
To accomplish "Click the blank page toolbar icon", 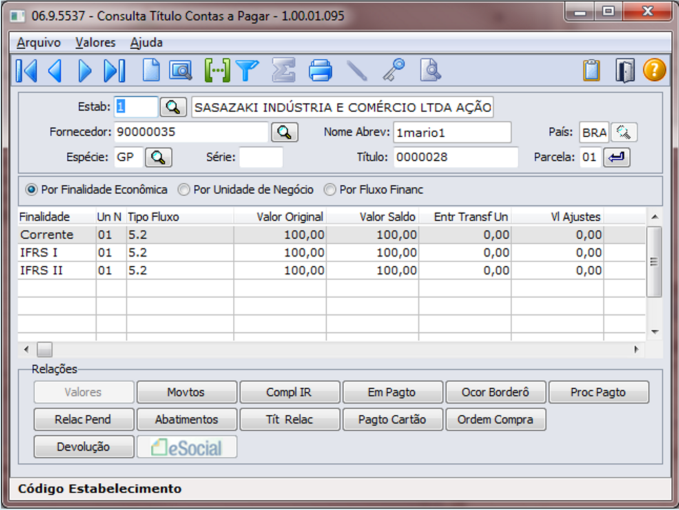I will coord(151,70).
